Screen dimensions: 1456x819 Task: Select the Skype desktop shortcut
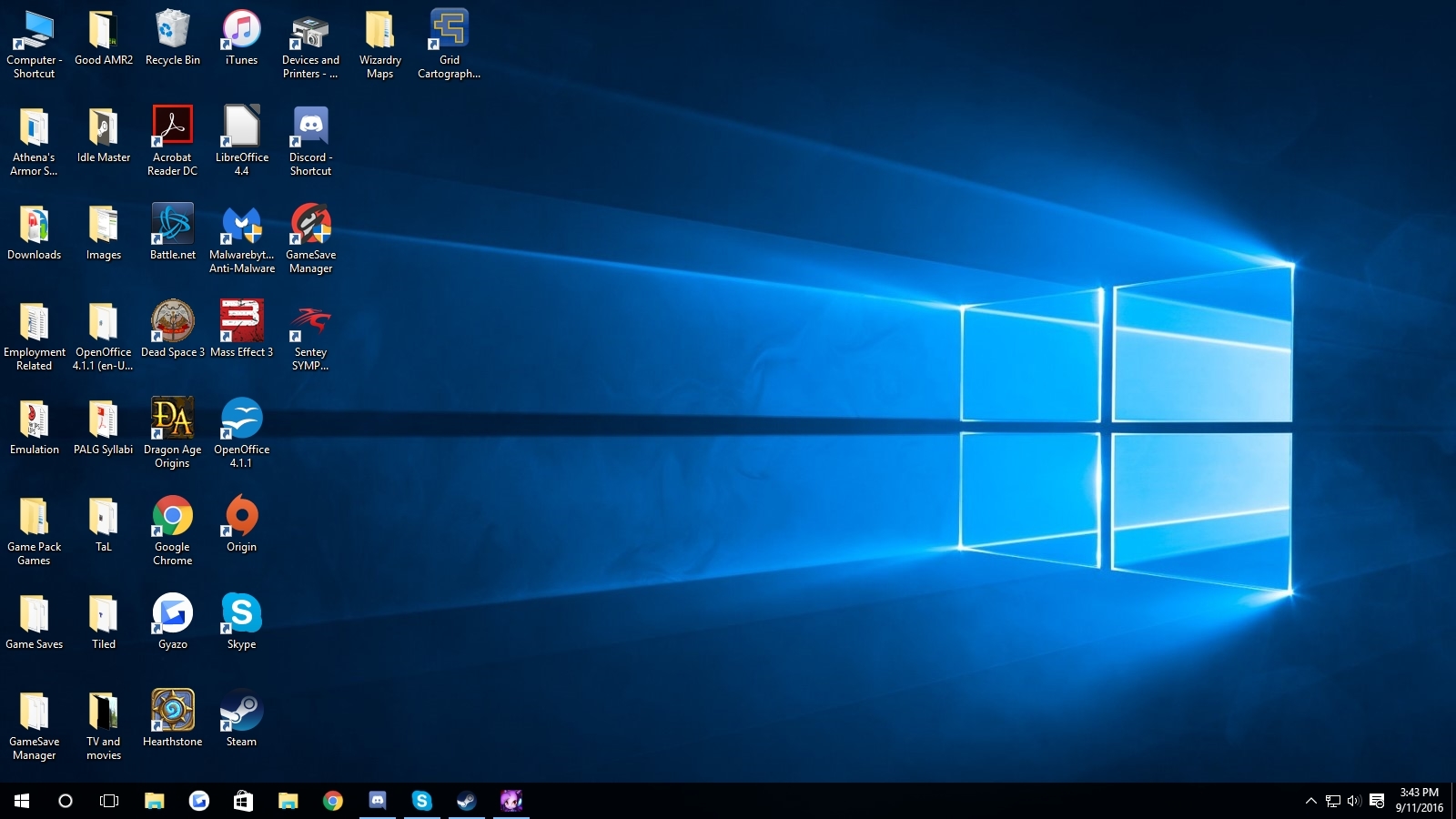[242, 622]
